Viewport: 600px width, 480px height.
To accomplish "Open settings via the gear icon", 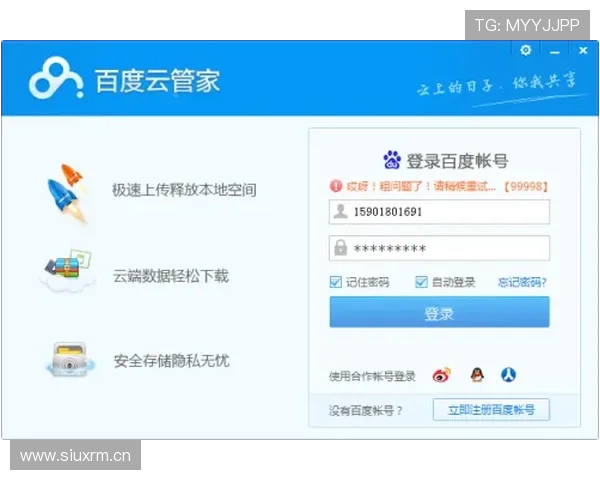I will pos(525,50).
